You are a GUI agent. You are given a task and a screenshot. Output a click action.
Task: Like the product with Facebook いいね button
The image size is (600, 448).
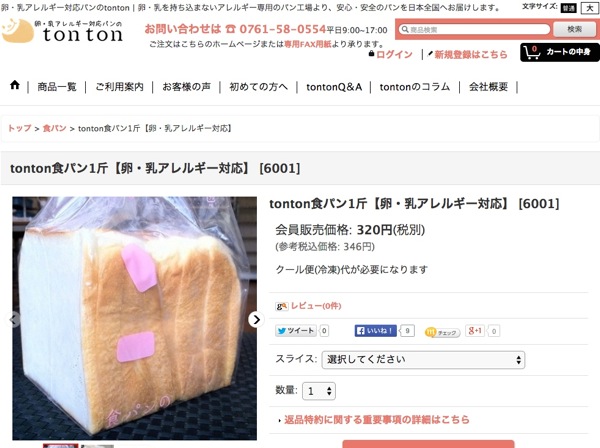tap(375, 331)
